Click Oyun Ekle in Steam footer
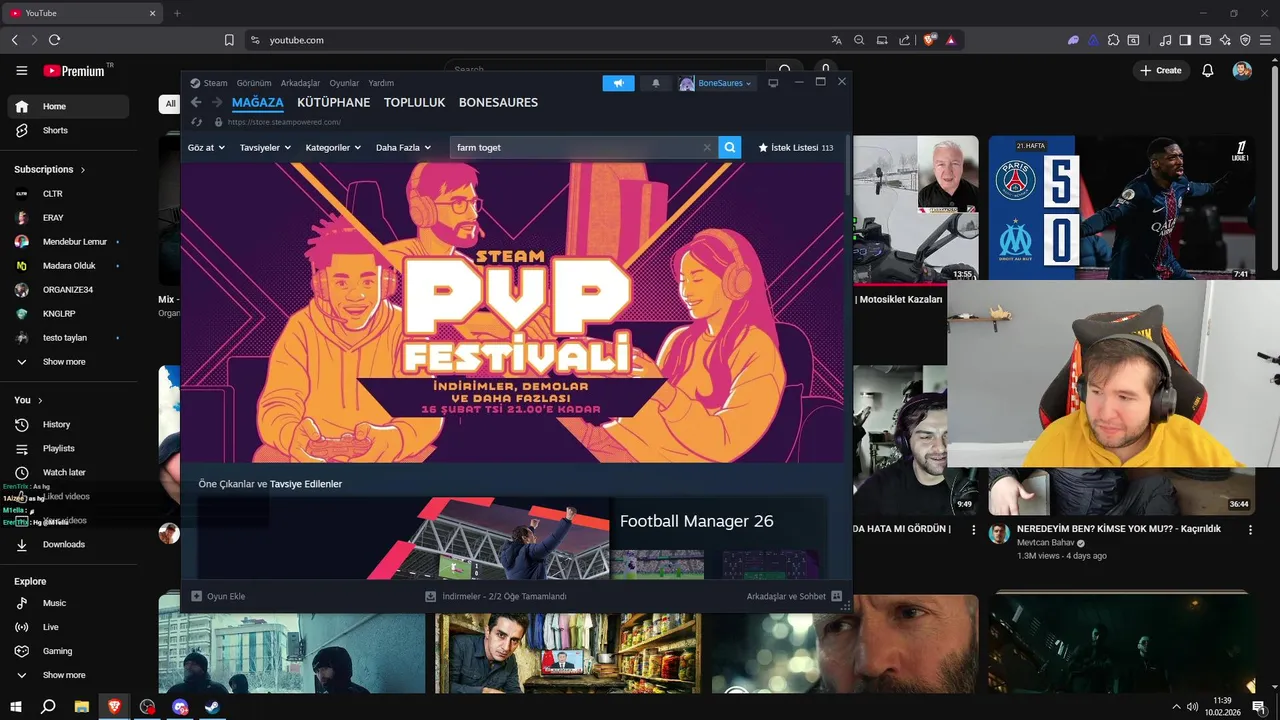This screenshot has width=1280, height=720. pyautogui.click(x=218, y=596)
